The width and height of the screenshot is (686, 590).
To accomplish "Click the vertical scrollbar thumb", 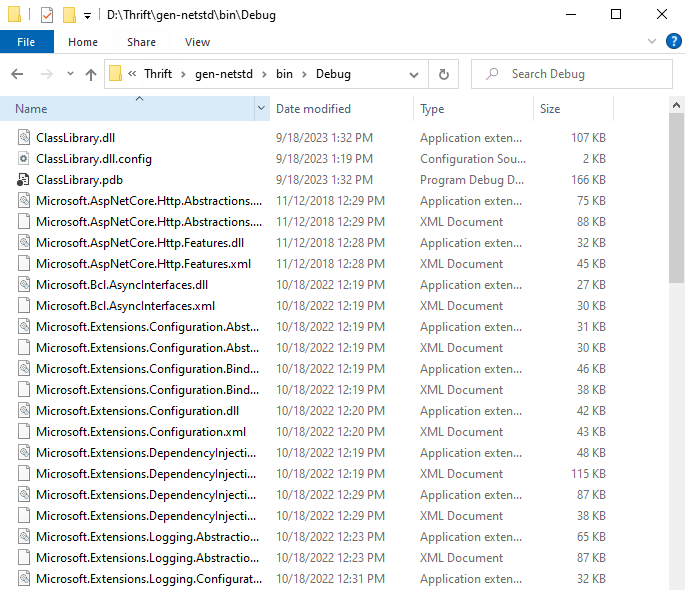I will [x=676, y=198].
